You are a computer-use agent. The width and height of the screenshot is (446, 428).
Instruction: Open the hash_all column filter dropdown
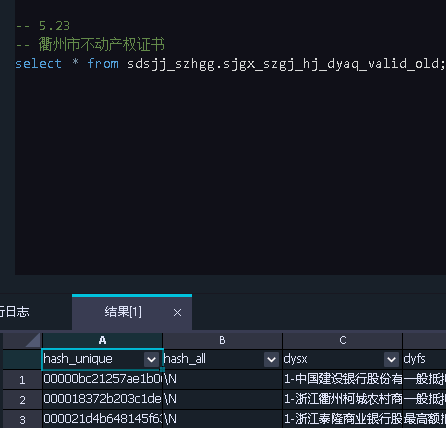271,360
